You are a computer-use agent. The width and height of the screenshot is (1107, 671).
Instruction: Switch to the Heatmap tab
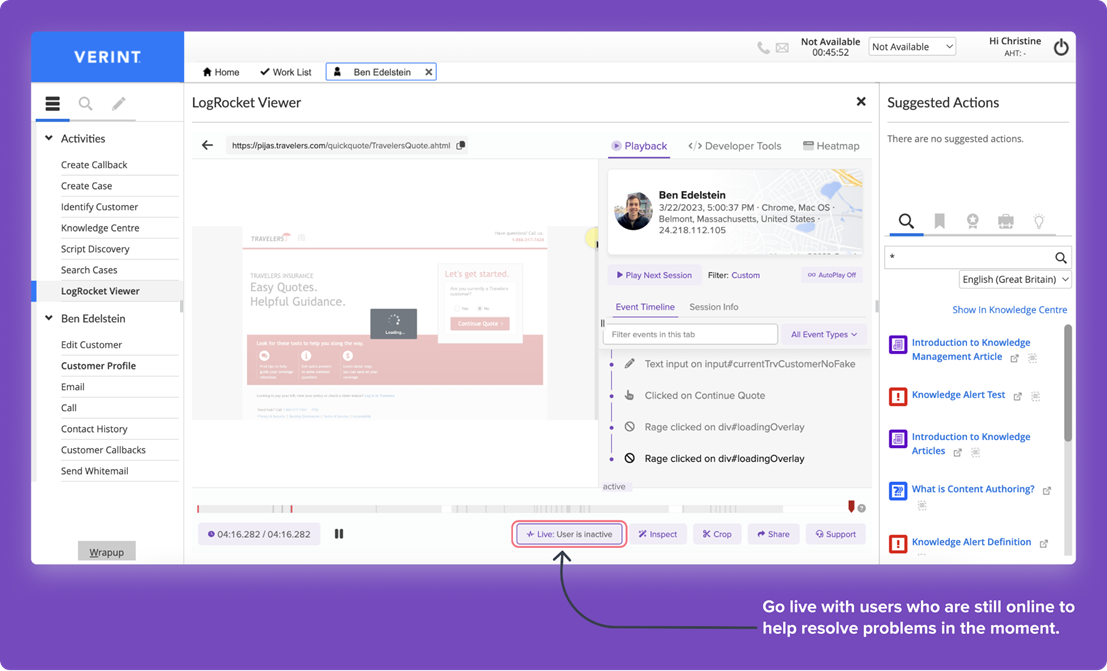point(831,146)
